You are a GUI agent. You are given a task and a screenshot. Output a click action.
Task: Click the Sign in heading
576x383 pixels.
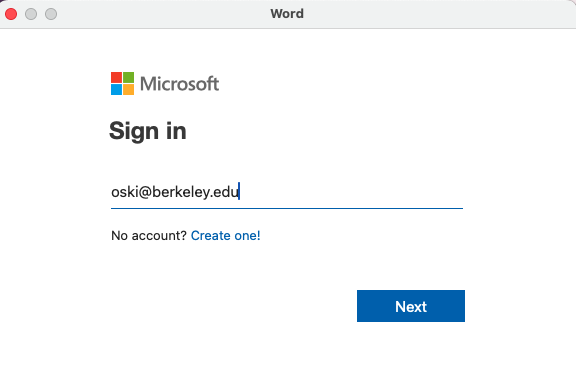[148, 131]
